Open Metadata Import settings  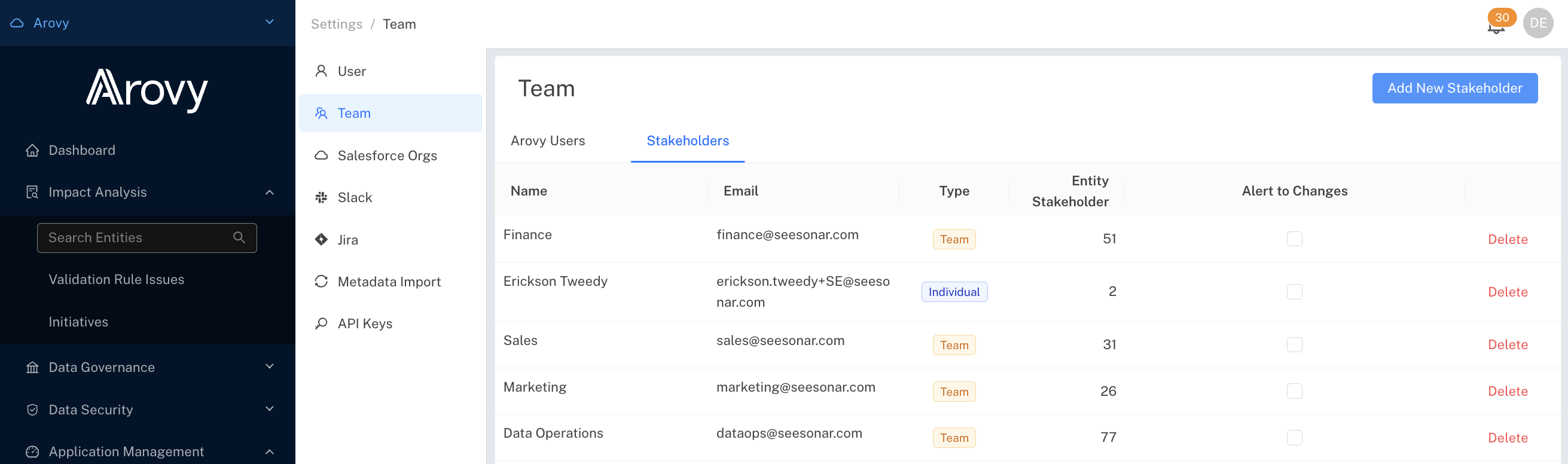pyautogui.click(x=391, y=281)
